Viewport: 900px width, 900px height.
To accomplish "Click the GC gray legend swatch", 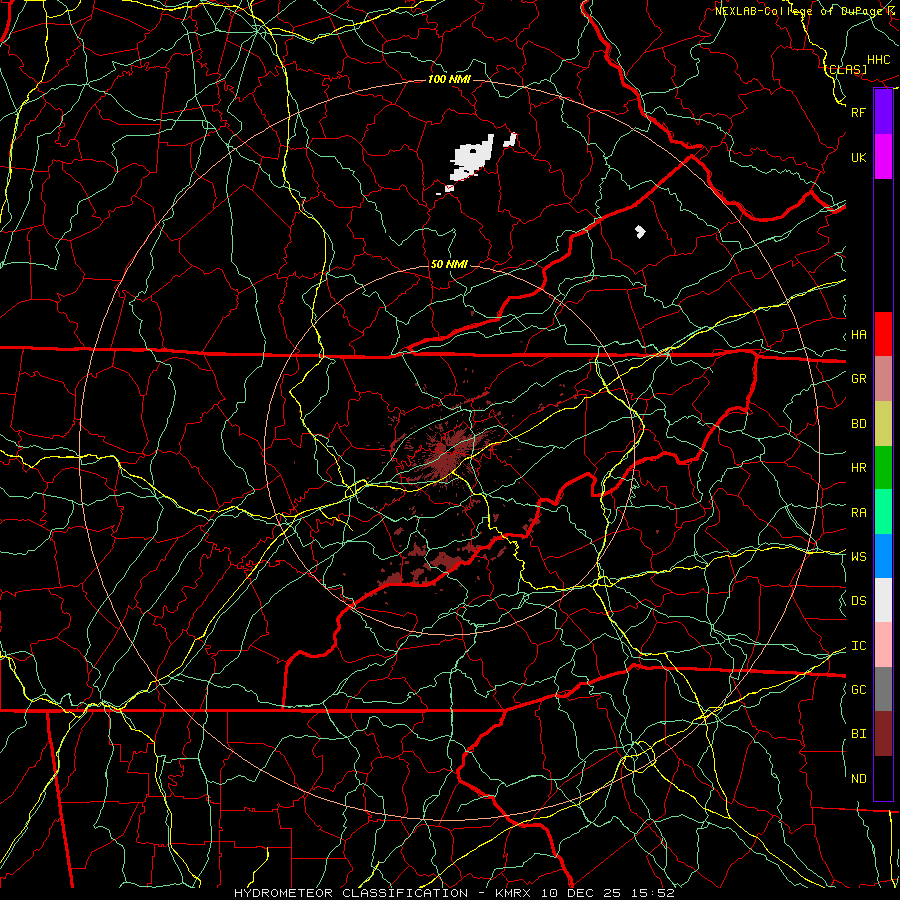I will click(x=883, y=689).
